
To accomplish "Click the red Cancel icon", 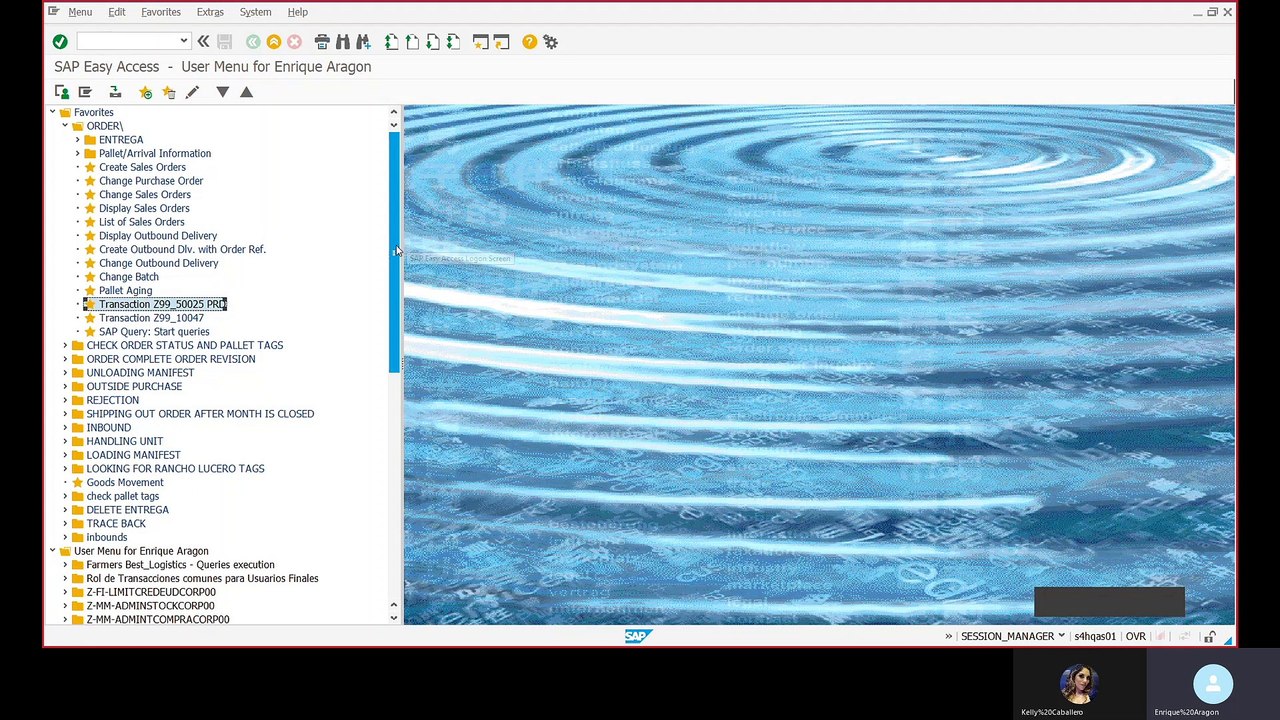I will (x=294, y=42).
